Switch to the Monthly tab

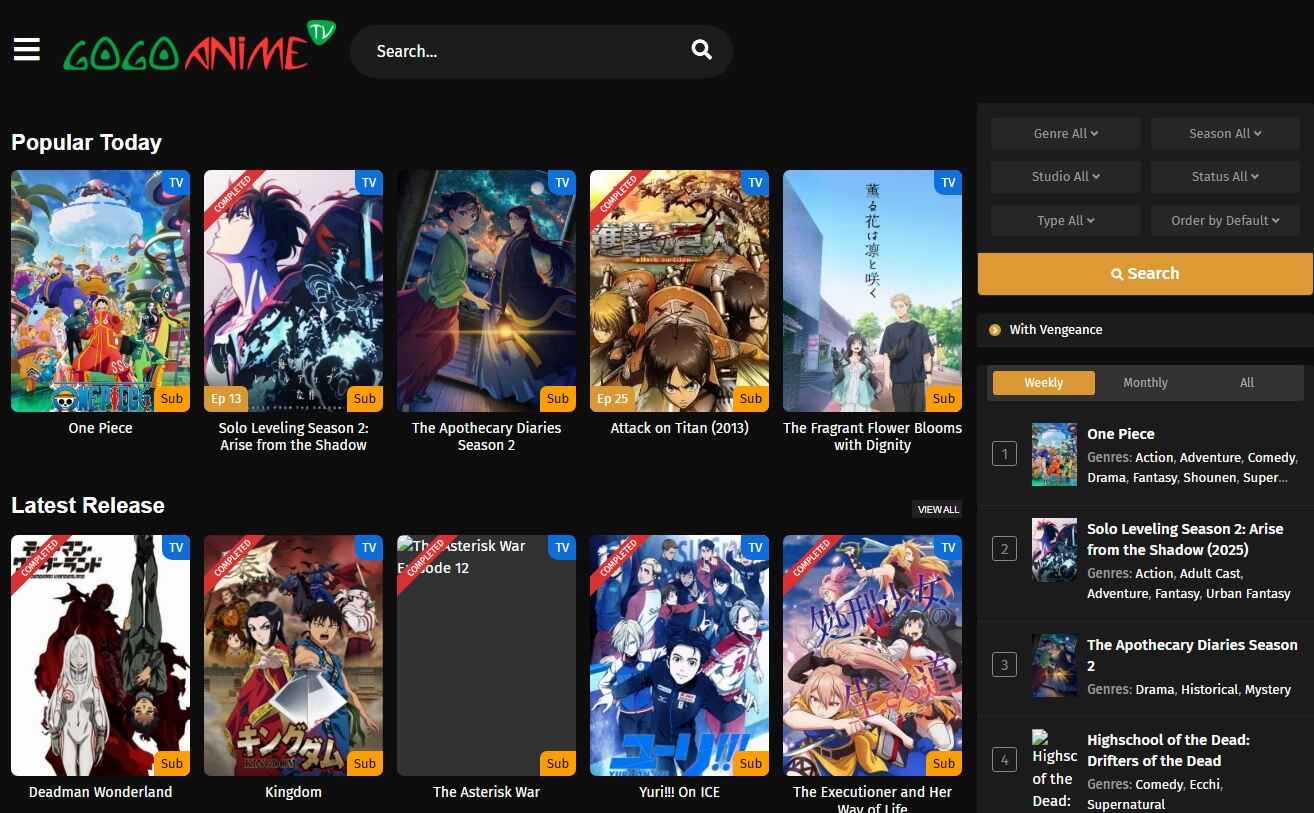click(x=1145, y=382)
